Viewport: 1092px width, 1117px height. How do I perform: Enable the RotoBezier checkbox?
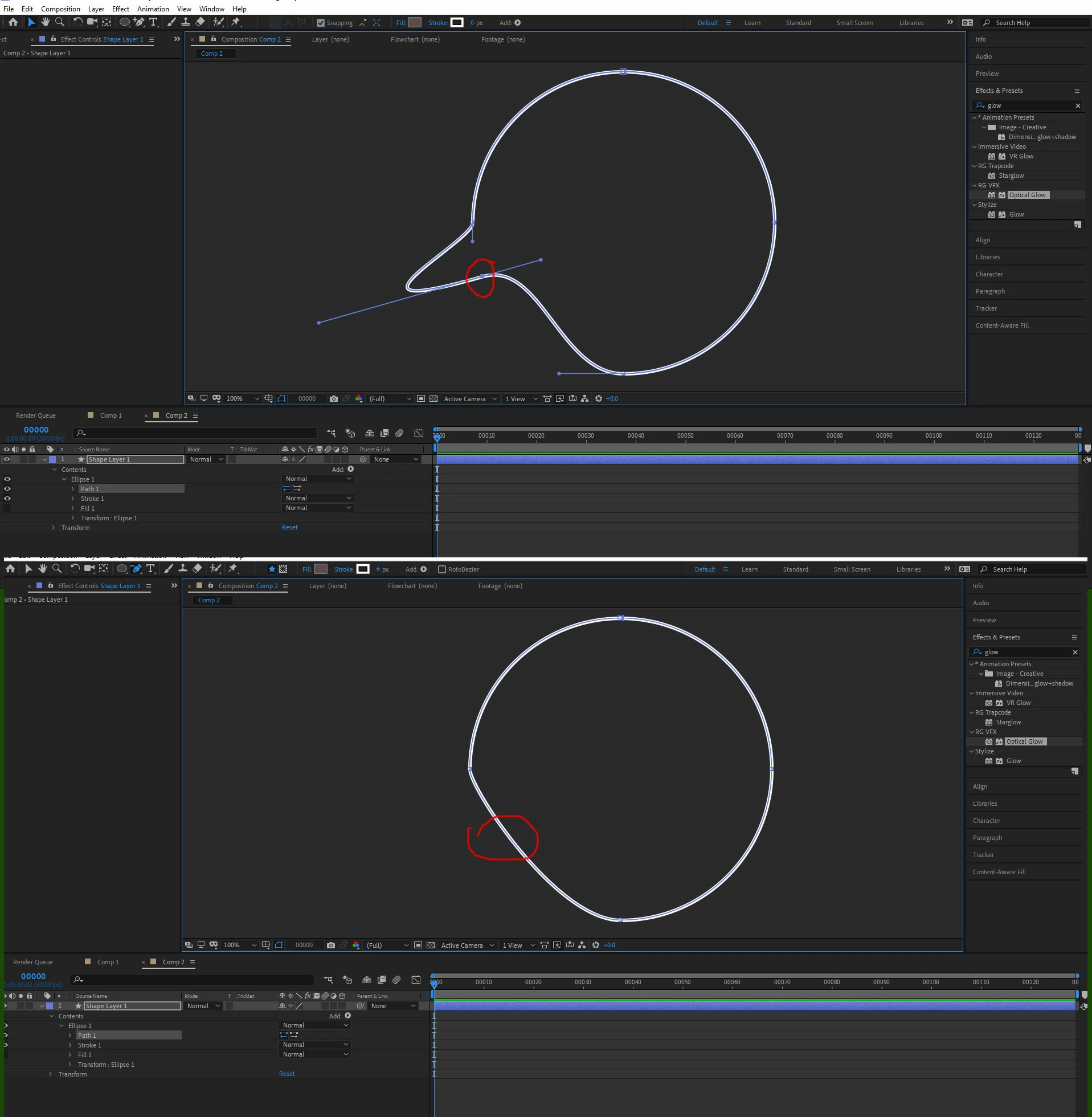[x=441, y=569]
